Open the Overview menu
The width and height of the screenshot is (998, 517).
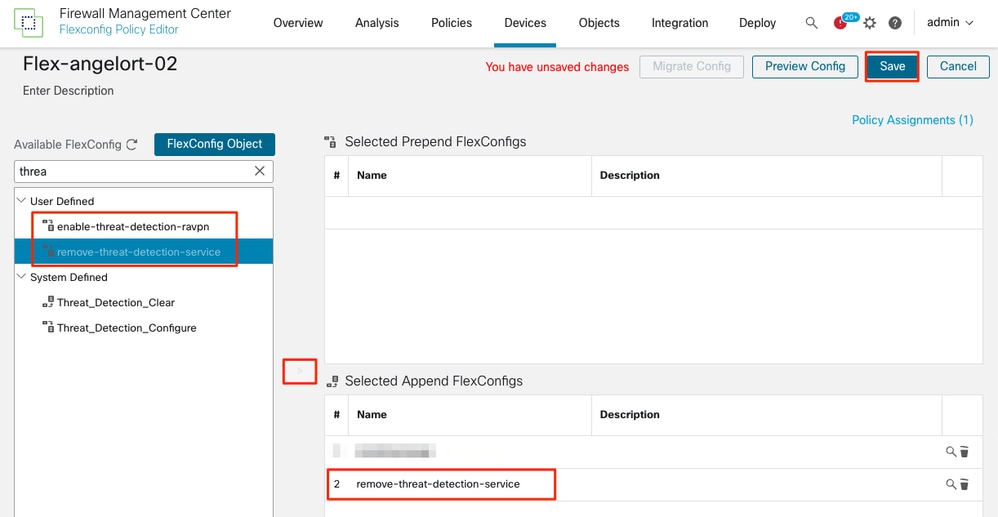298,23
